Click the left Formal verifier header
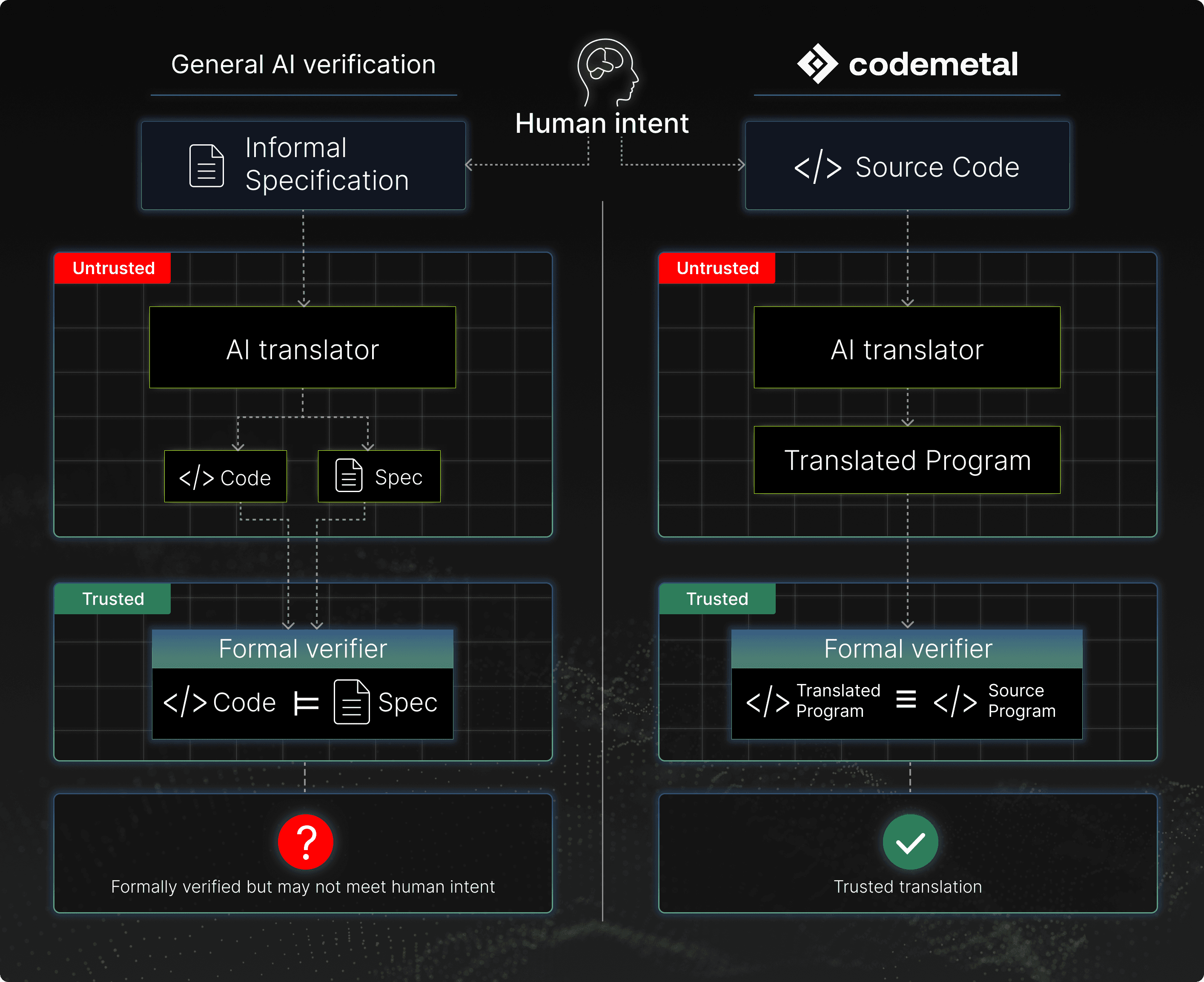Screen dimensions: 1204x982 [303, 649]
